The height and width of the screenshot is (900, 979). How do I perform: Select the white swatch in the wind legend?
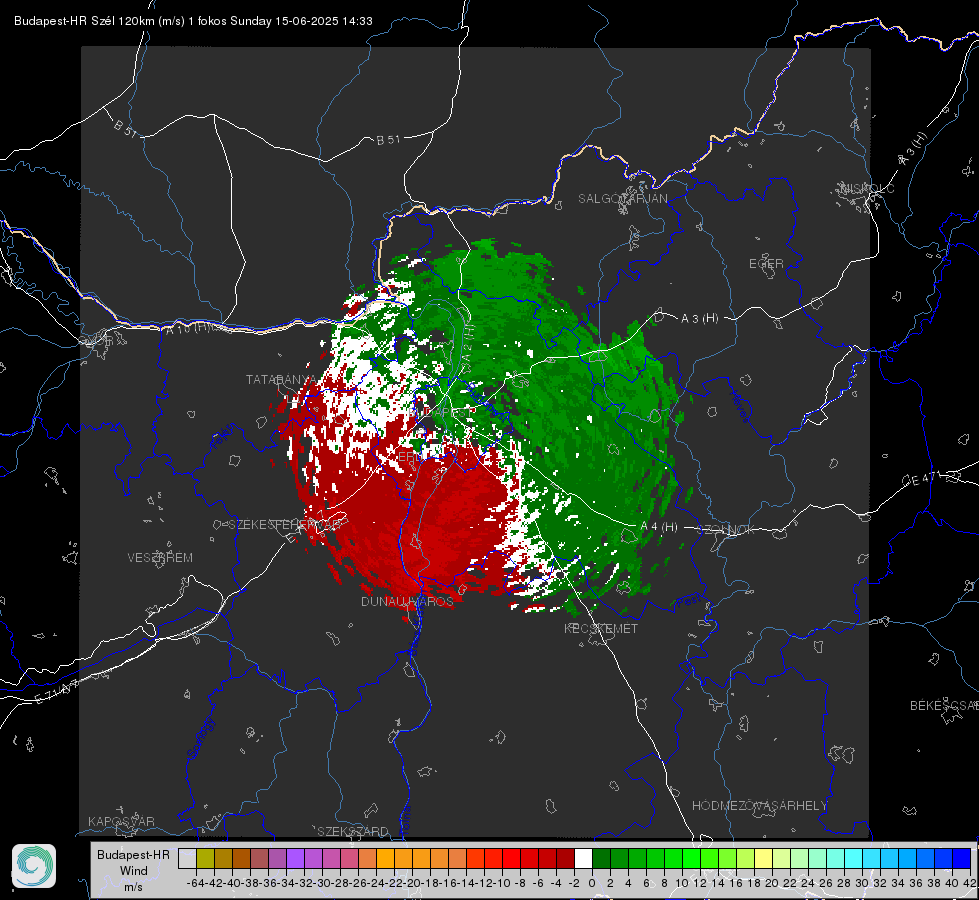[583, 859]
